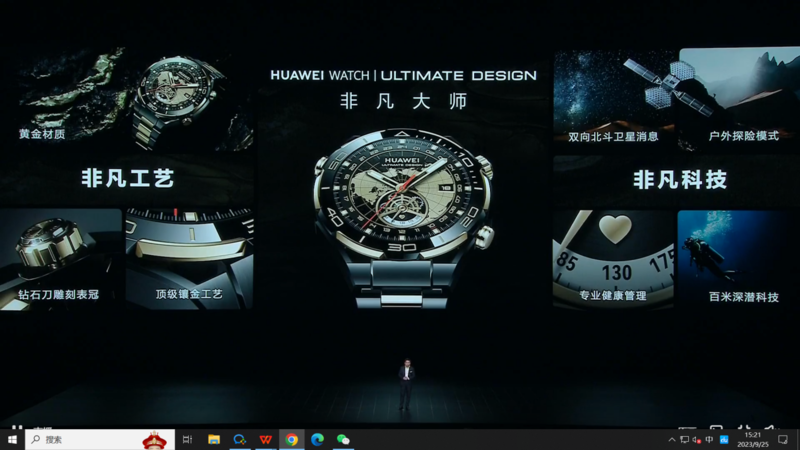Click the 户外探险模式 mountain image

point(739,99)
